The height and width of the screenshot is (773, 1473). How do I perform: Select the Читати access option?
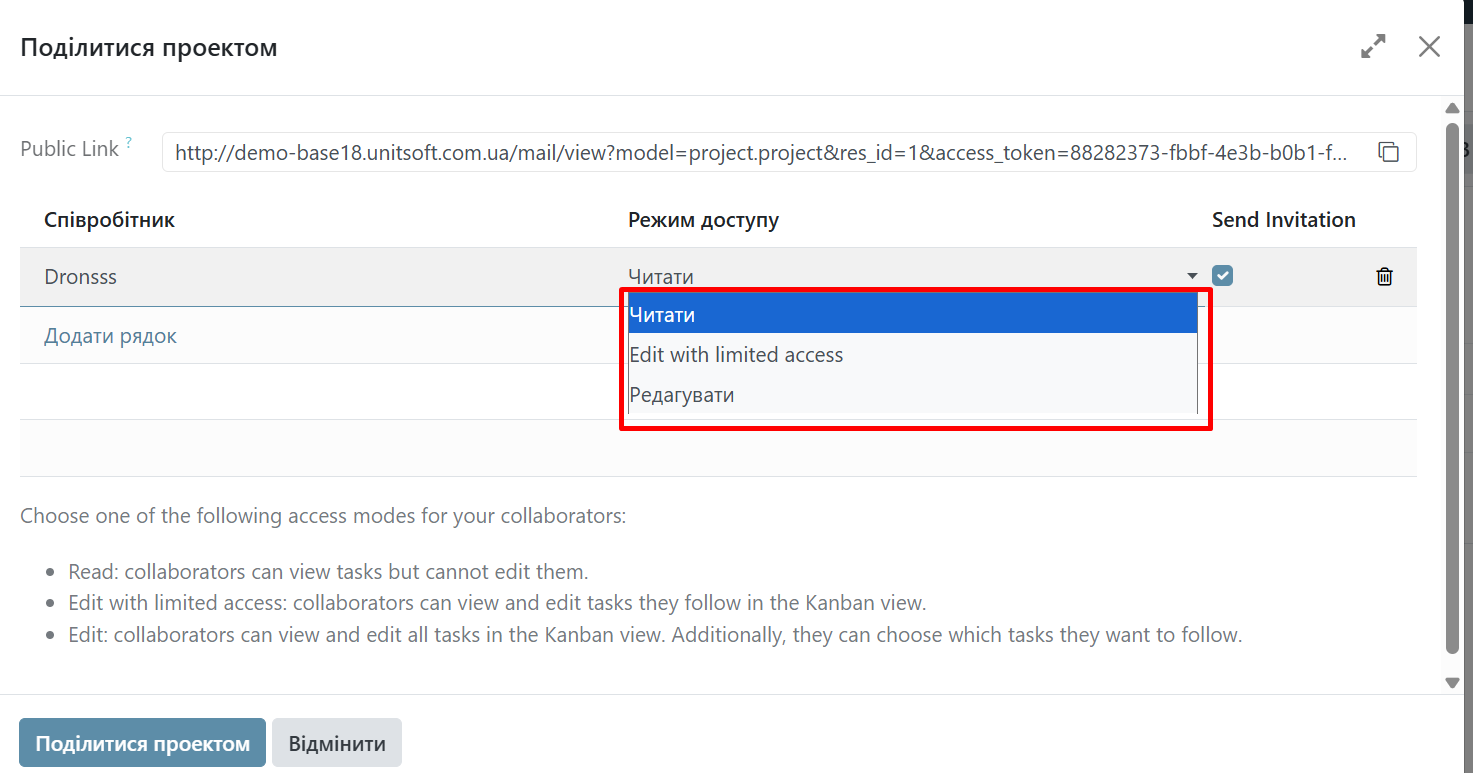coord(912,315)
